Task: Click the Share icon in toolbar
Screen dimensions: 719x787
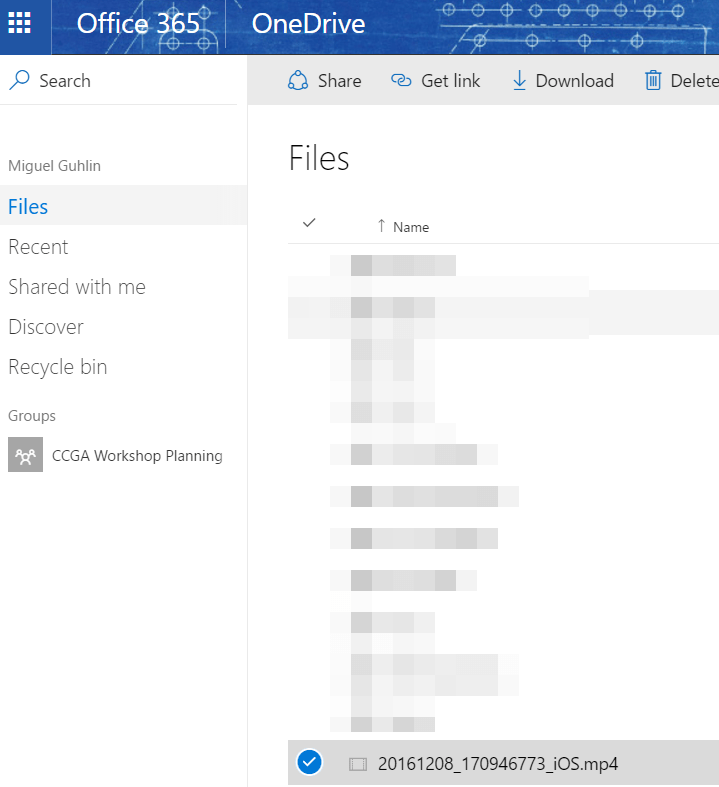Action: coord(298,80)
